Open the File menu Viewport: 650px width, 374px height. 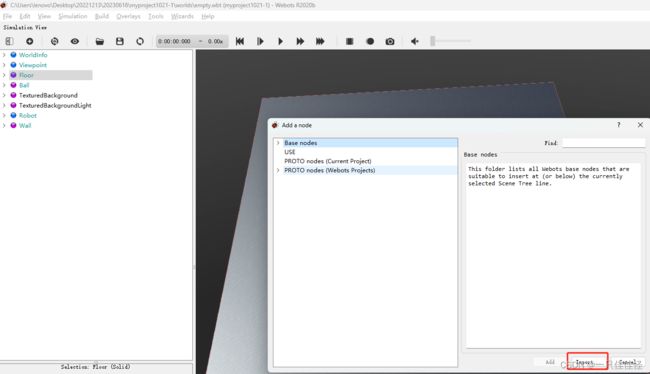point(7,16)
